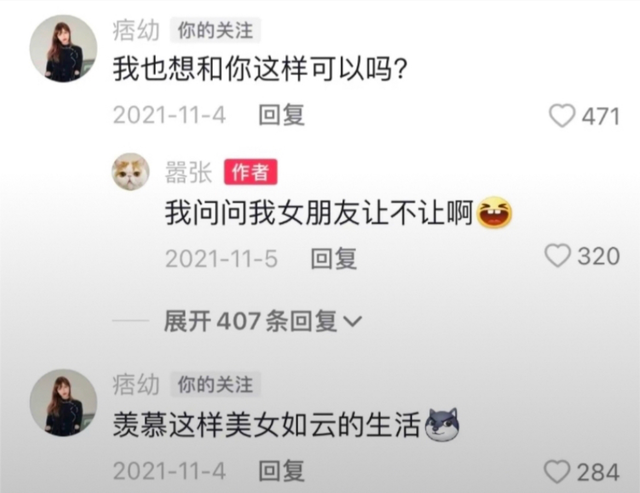Like the comment with 284 likes
This screenshot has height=493, width=640.
coord(557,472)
